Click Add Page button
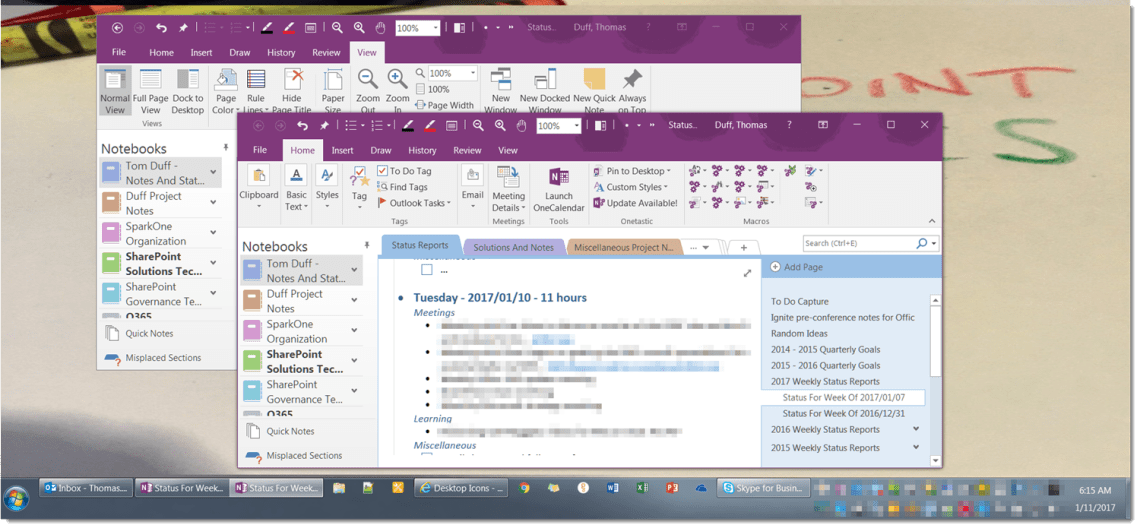This screenshot has width=1140, height=528. coord(797,267)
